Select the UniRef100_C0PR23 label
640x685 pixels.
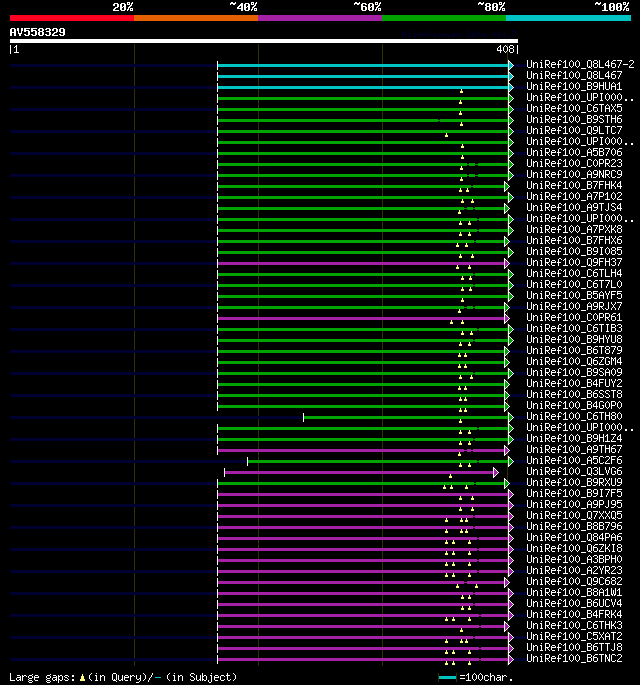pos(574,163)
